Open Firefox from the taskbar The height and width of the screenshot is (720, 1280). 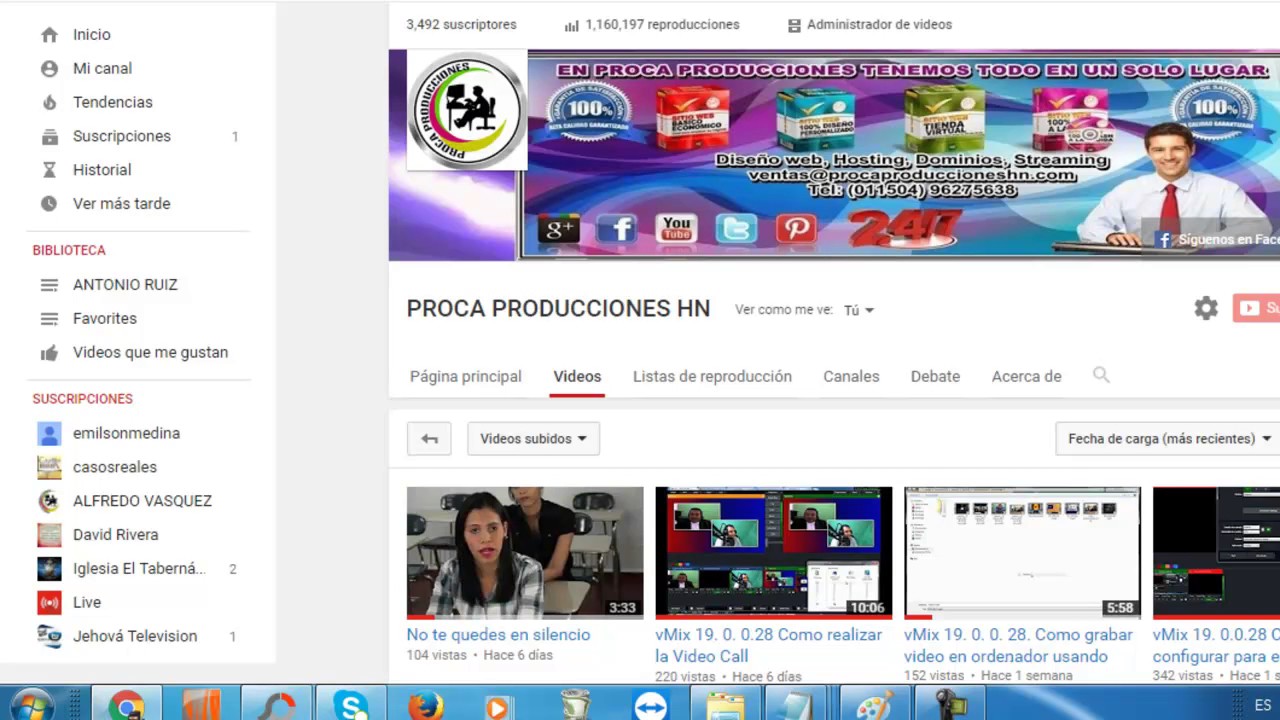point(426,704)
